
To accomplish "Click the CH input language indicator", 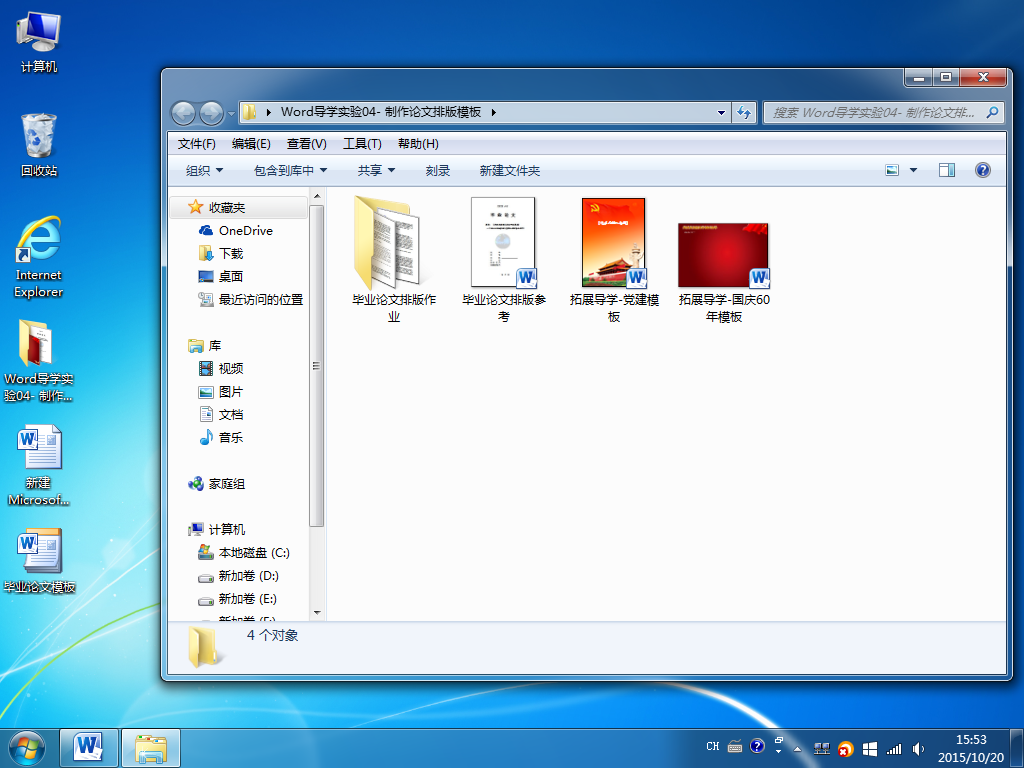I will [x=712, y=746].
